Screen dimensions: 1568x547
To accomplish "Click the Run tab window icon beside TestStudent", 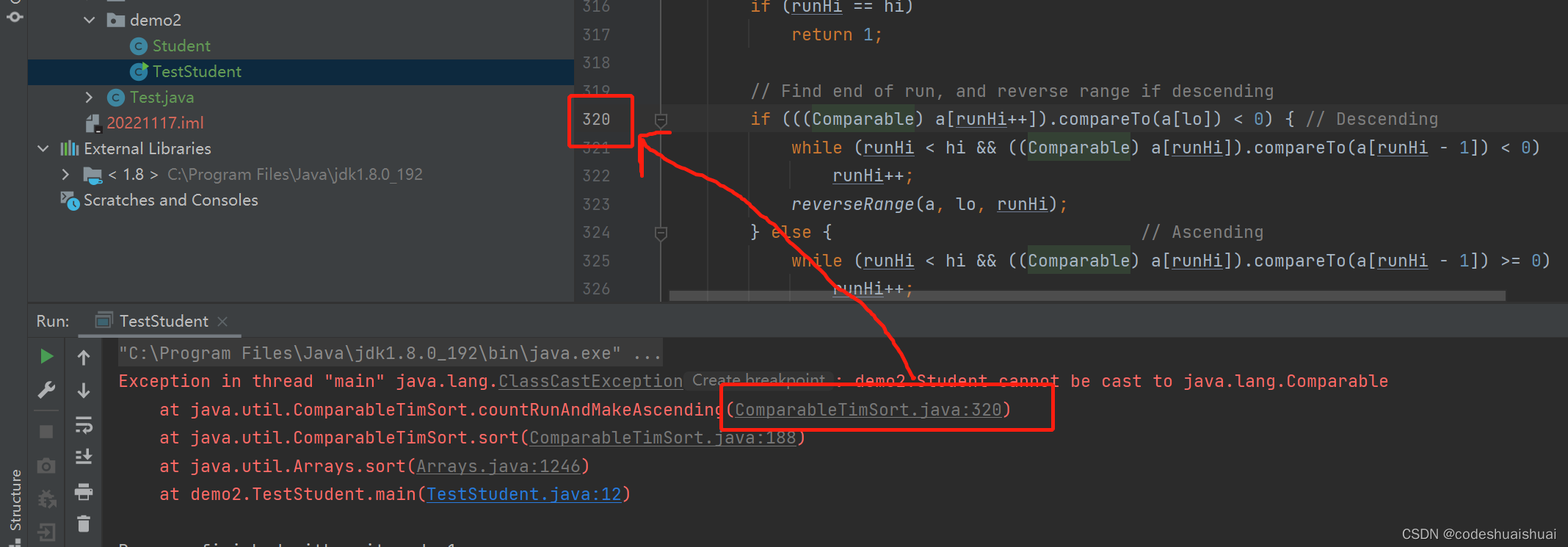I will 104,321.
